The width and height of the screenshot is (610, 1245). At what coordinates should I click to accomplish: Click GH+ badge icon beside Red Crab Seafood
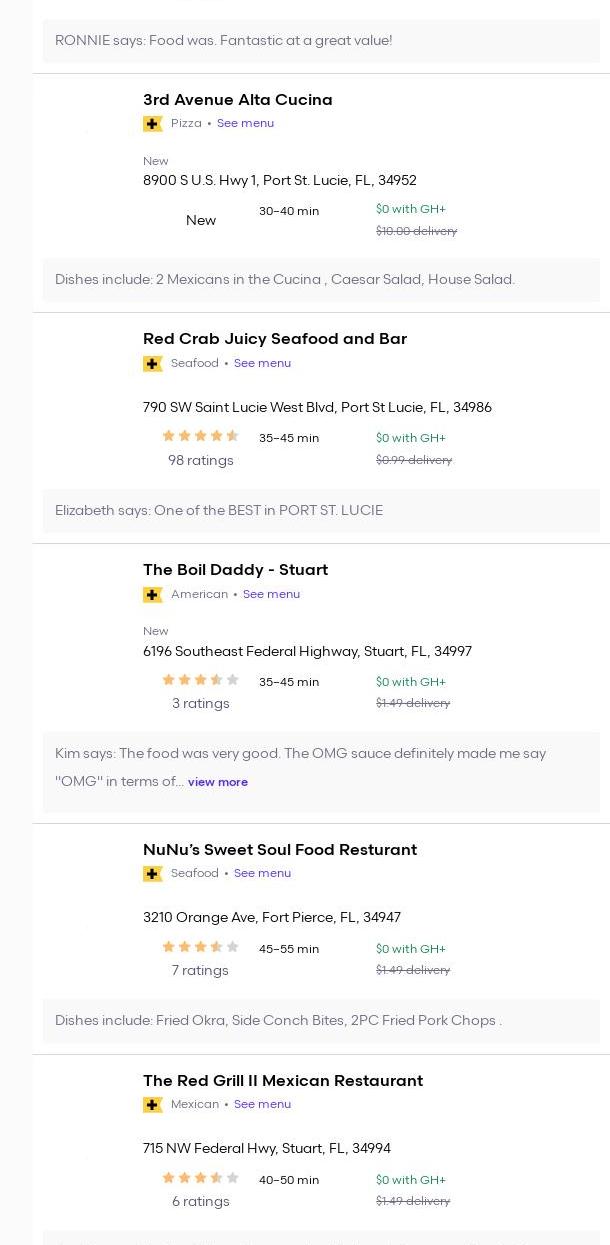pos(152,364)
